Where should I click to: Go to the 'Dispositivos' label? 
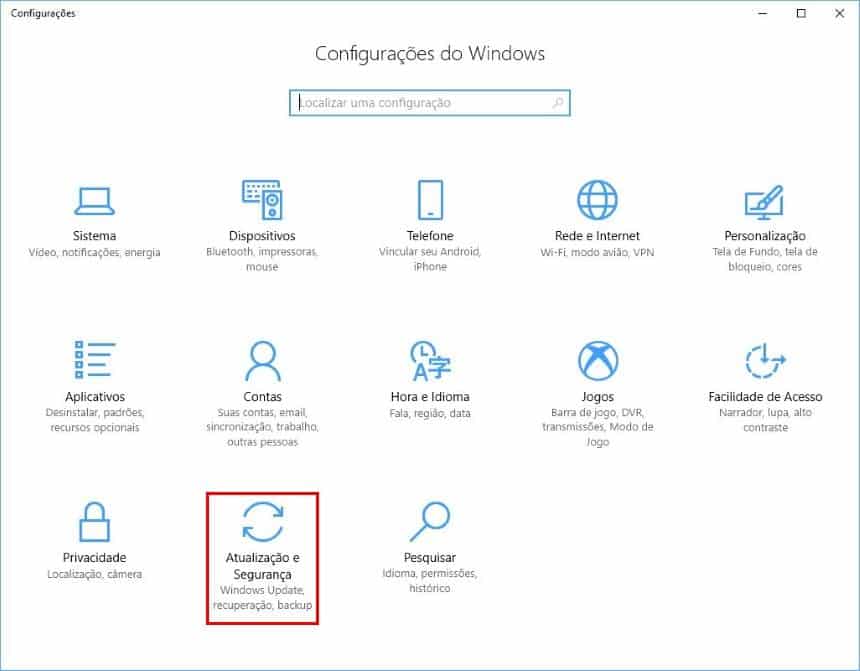[x=262, y=236]
